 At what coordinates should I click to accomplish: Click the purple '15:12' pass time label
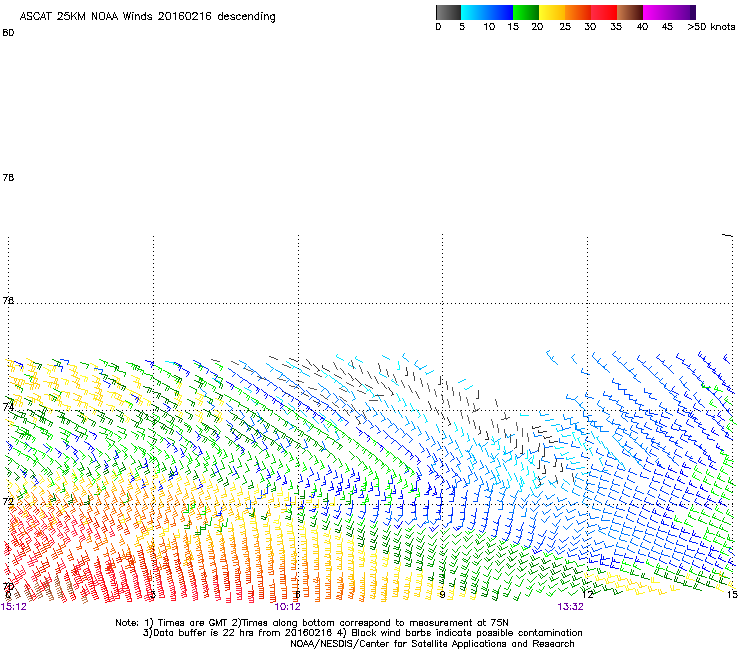click(x=14, y=607)
